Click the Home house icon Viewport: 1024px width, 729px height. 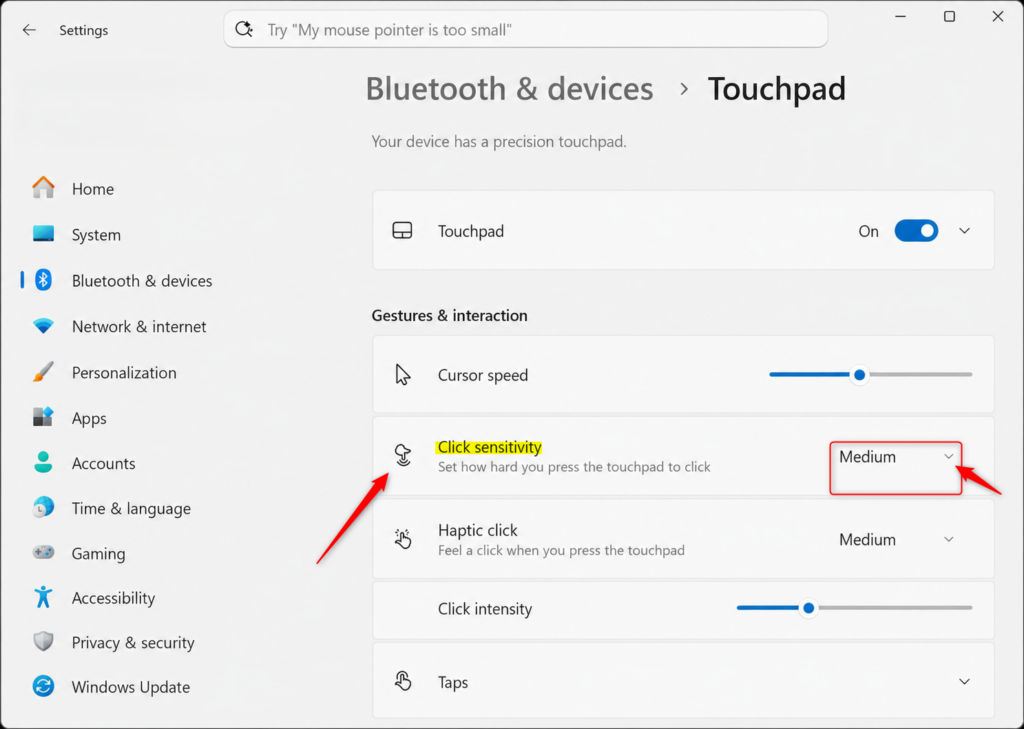[43, 188]
